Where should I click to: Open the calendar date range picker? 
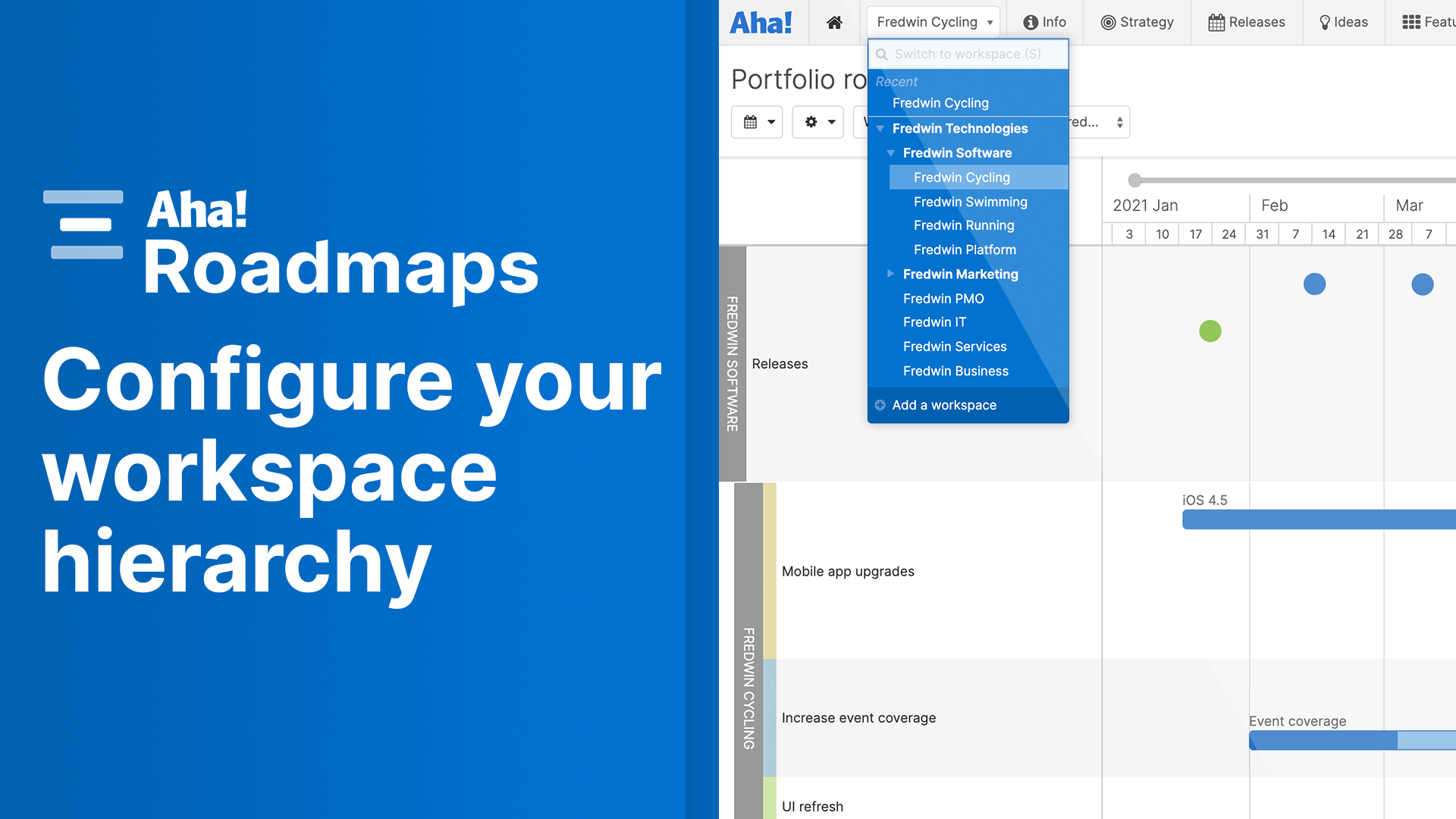(x=757, y=121)
